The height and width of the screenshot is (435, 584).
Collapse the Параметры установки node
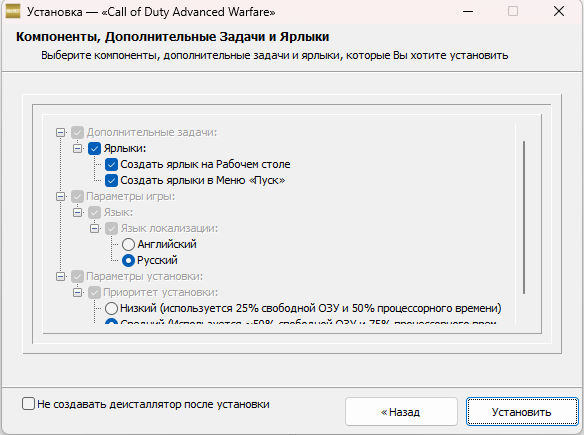60,277
